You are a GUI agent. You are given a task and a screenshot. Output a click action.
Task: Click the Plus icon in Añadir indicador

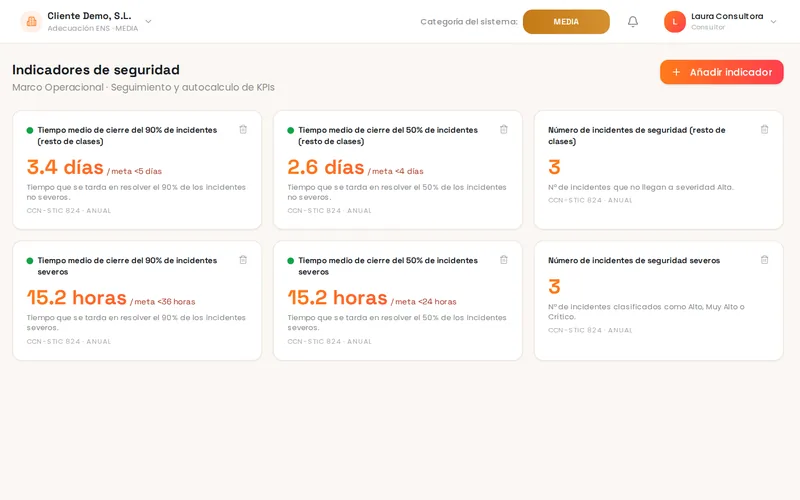pyautogui.click(x=676, y=72)
